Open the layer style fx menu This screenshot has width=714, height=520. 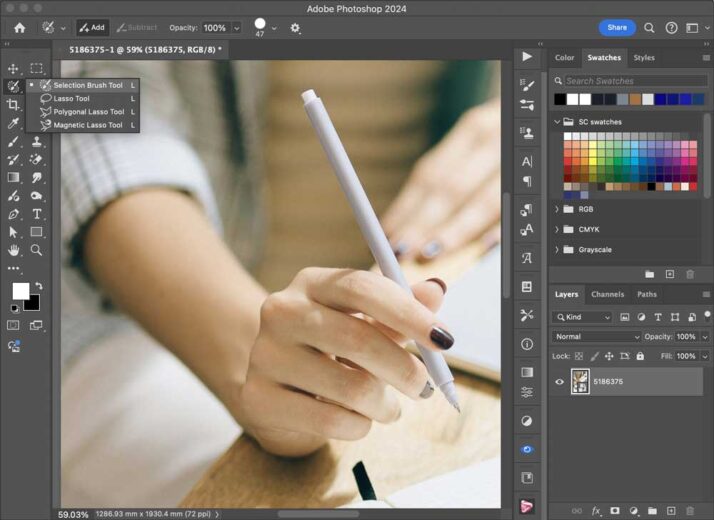tap(596, 510)
